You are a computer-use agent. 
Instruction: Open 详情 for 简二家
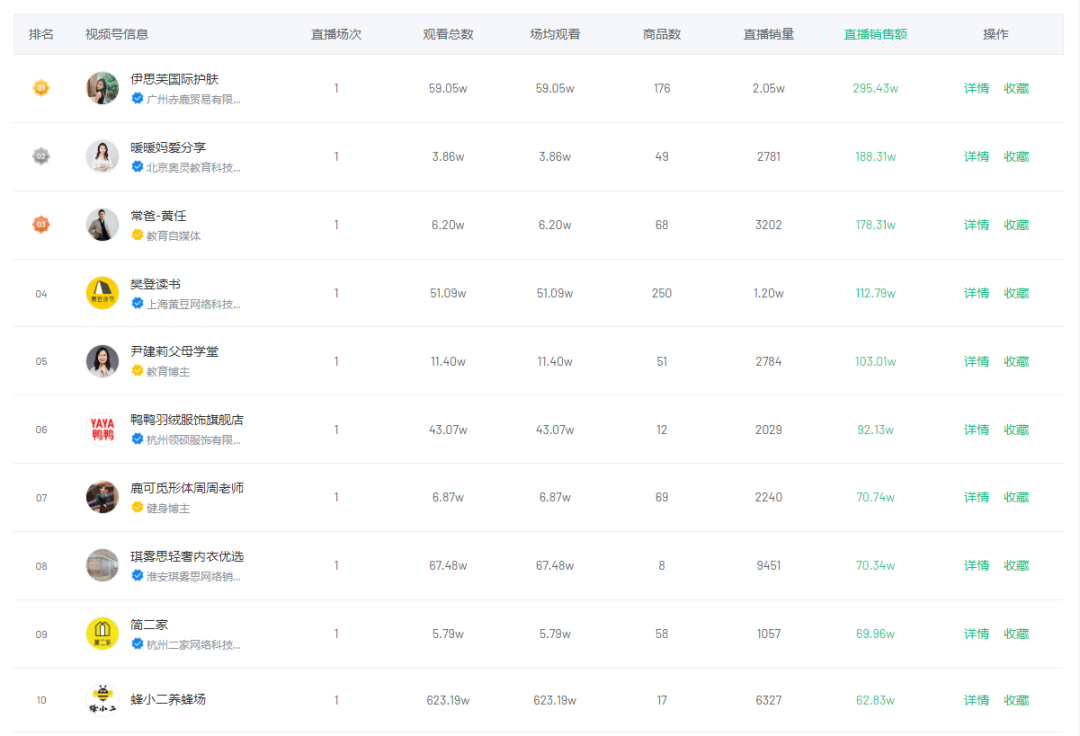point(976,633)
